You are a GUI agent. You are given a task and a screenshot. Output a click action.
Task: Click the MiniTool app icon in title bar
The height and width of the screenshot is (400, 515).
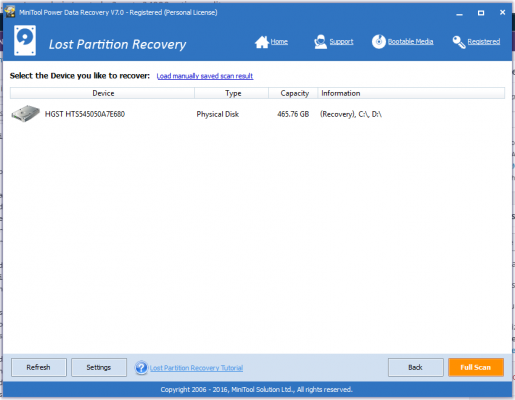(10, 12)
